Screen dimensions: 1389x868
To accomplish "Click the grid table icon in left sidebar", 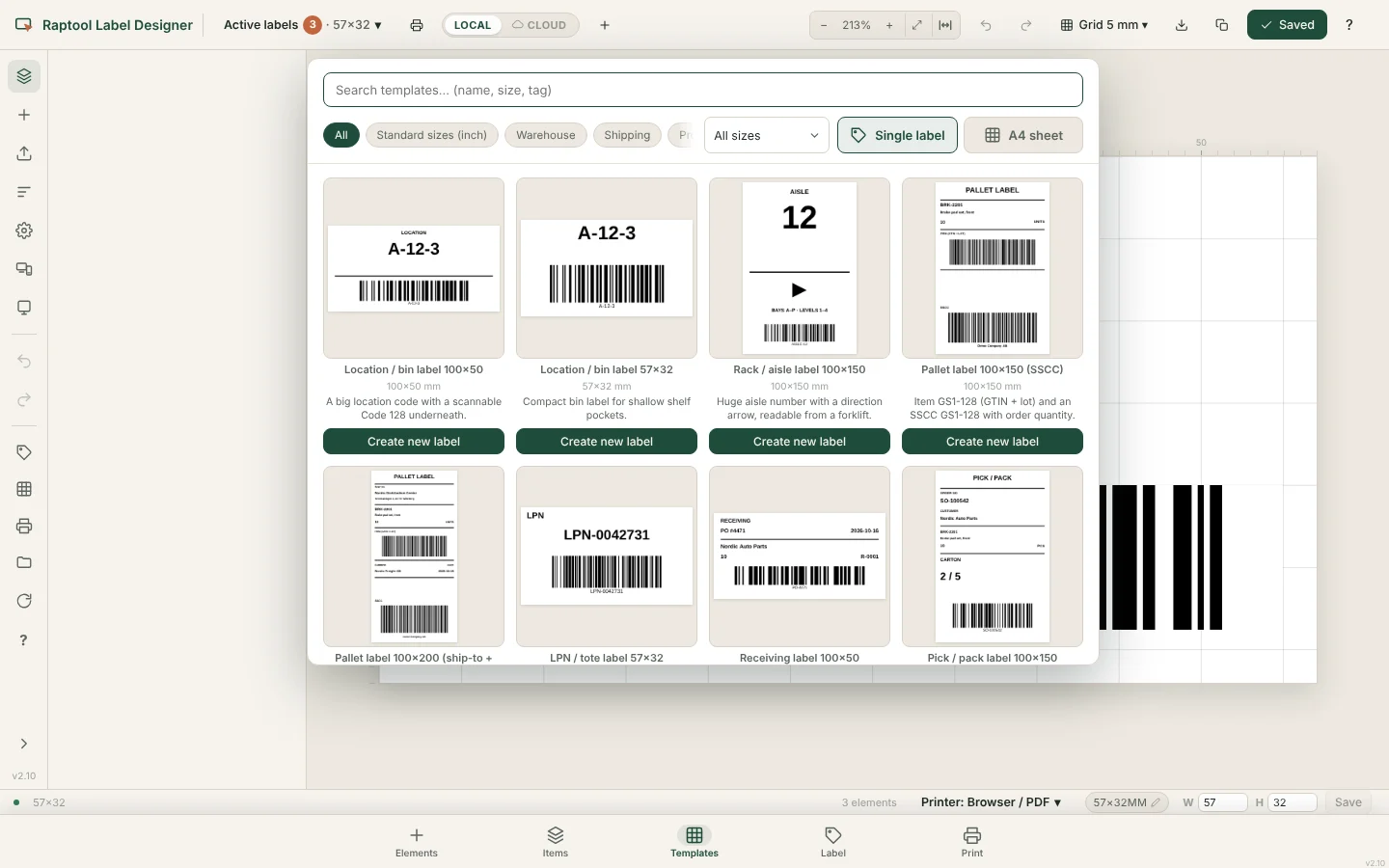I will tap(24, 489).
